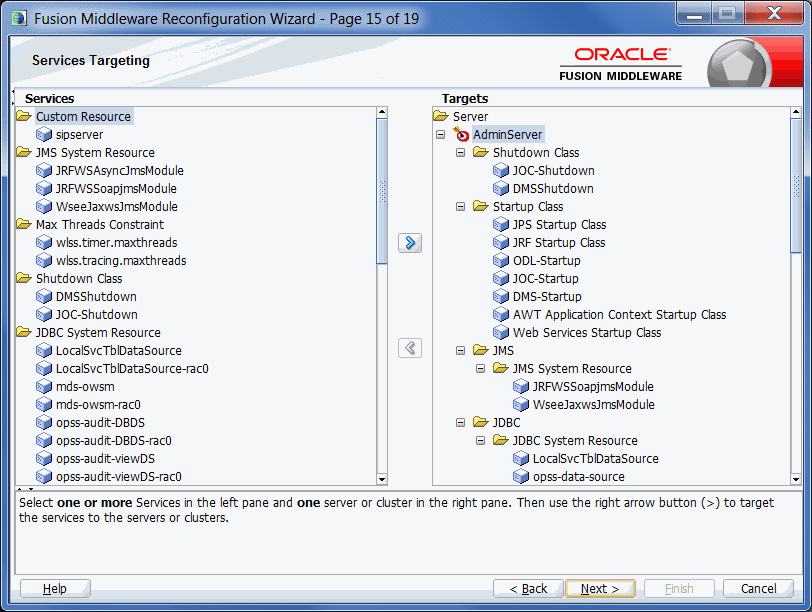Click the Custom Resource folder icon
Screen dimensions: 812x612
point(24,116)
